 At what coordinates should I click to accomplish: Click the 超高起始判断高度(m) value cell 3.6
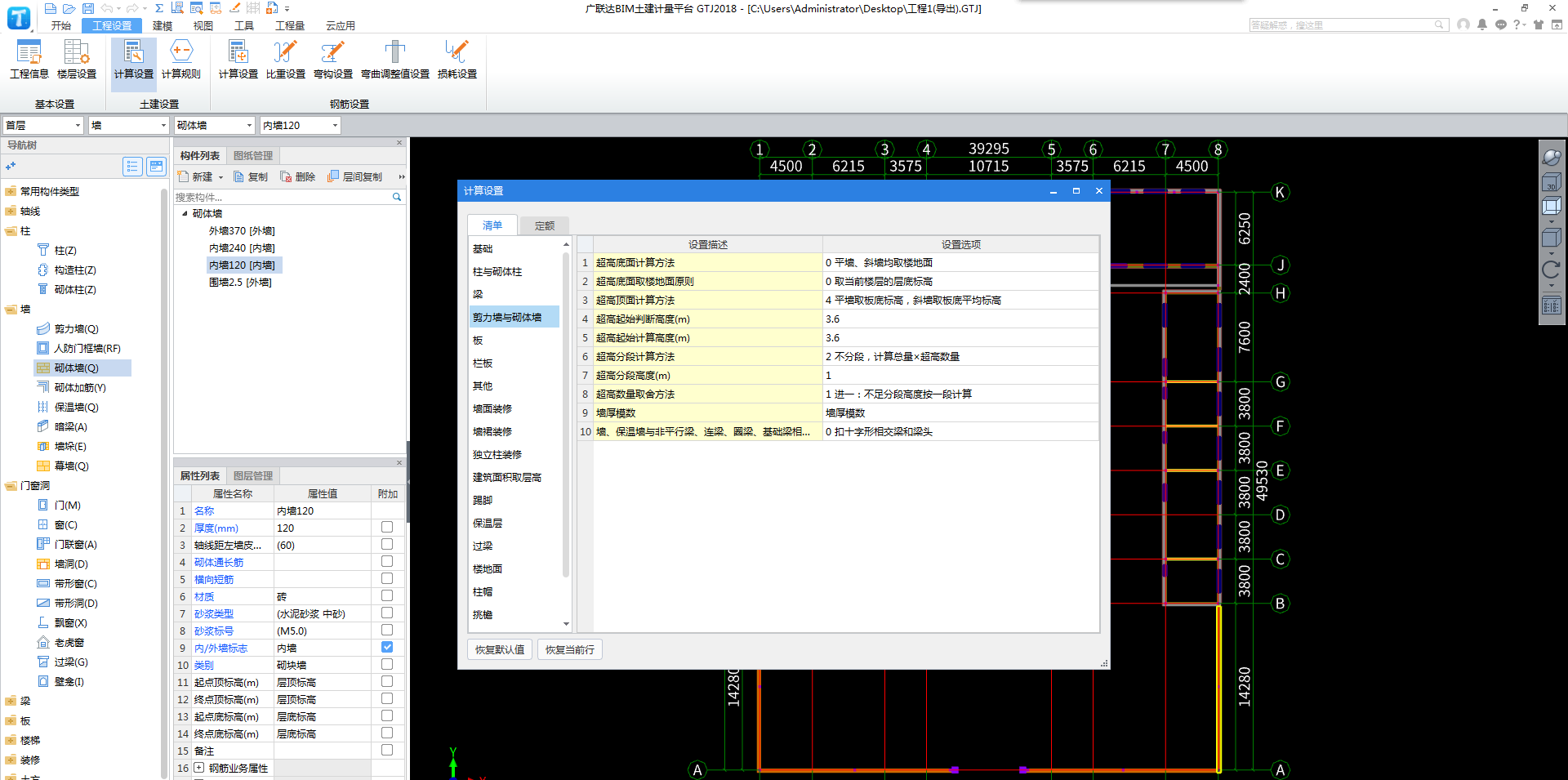click(x=960, y=319)
